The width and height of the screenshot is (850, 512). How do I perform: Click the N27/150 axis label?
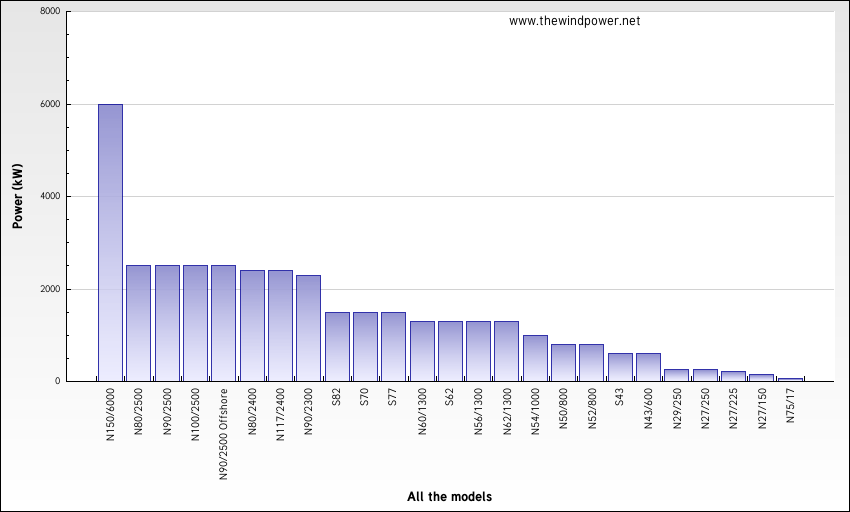click(762, 408)
